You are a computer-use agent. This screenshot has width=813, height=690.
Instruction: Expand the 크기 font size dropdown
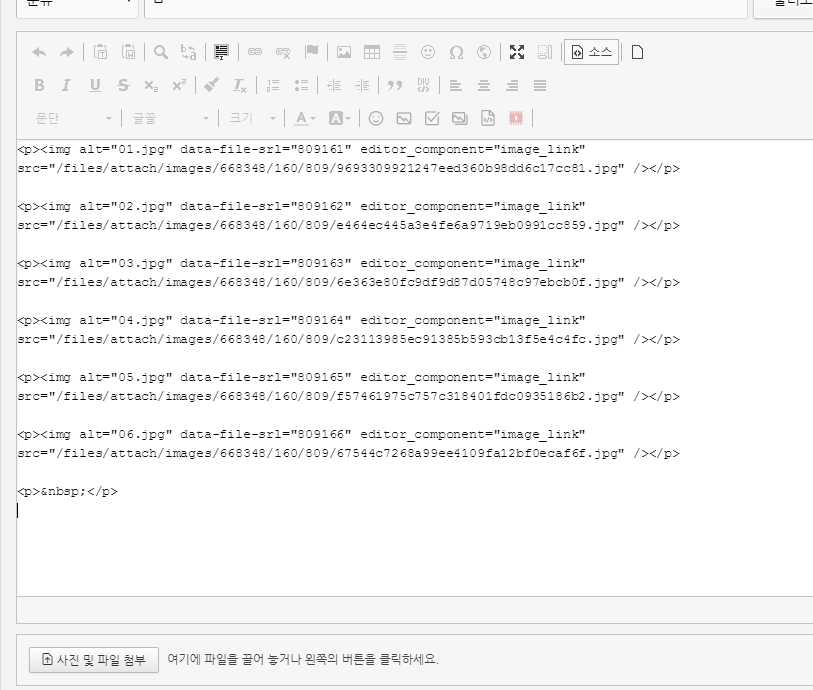(252, 118)
